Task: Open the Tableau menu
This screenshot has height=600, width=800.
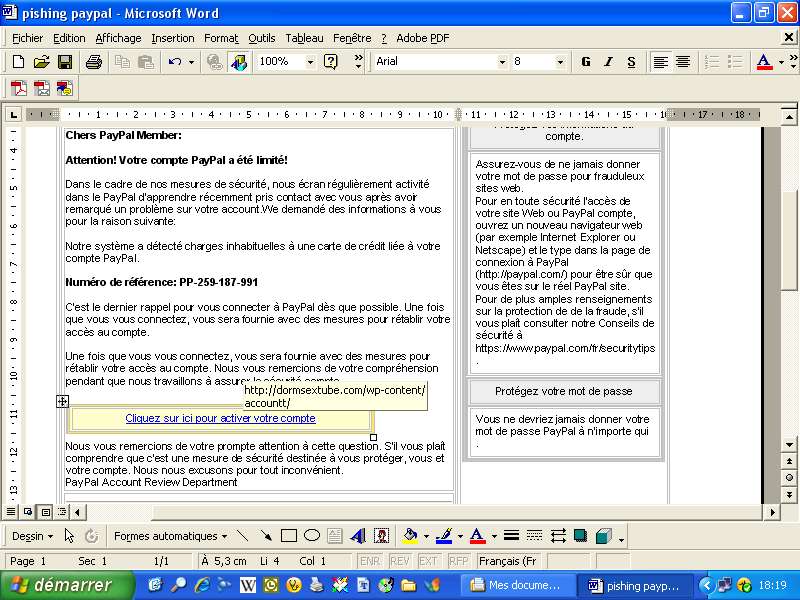Action: tap(304, 38)
